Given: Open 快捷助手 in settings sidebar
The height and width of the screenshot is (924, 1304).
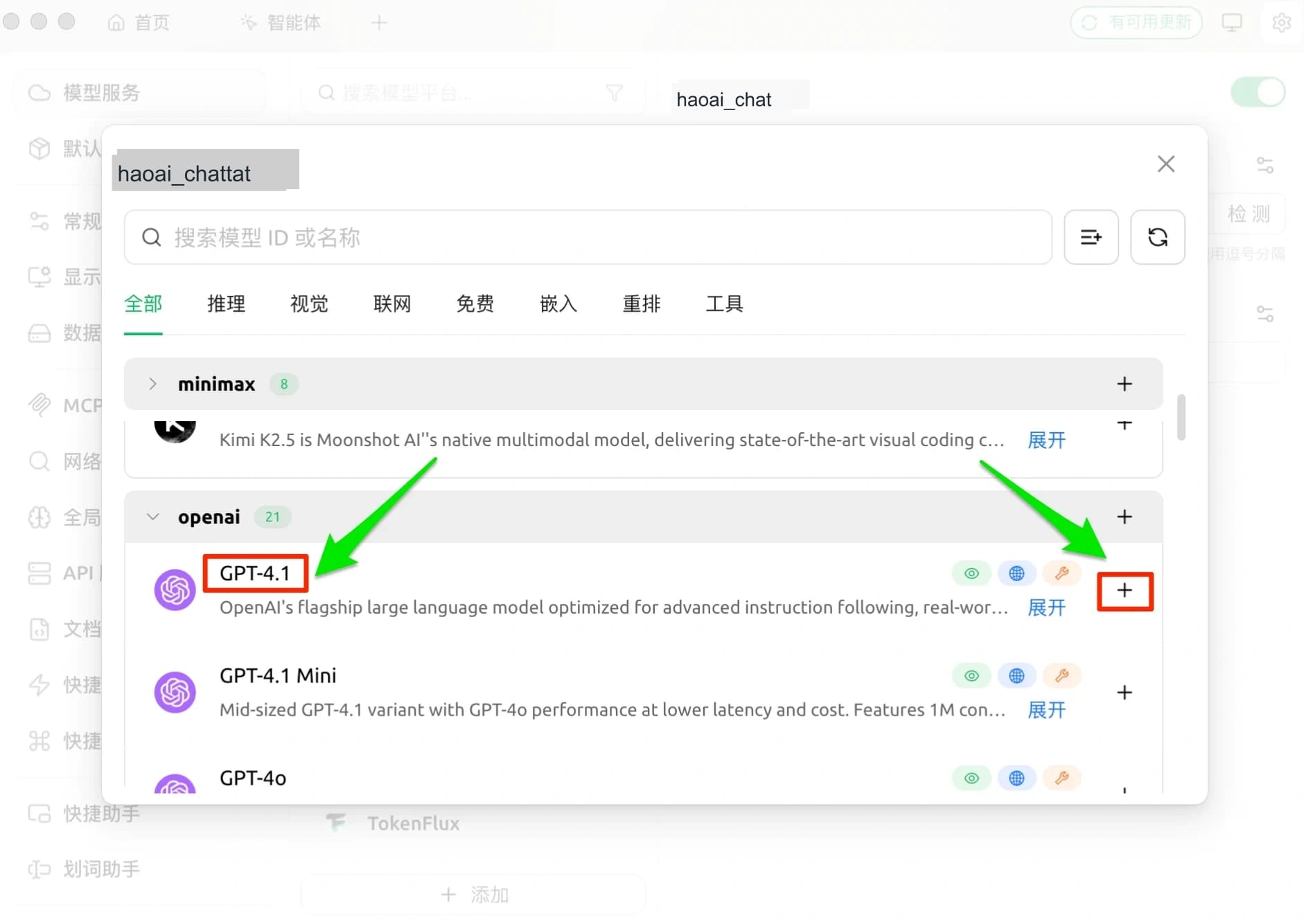Looking at the screenshot, I should click(85, 813).
